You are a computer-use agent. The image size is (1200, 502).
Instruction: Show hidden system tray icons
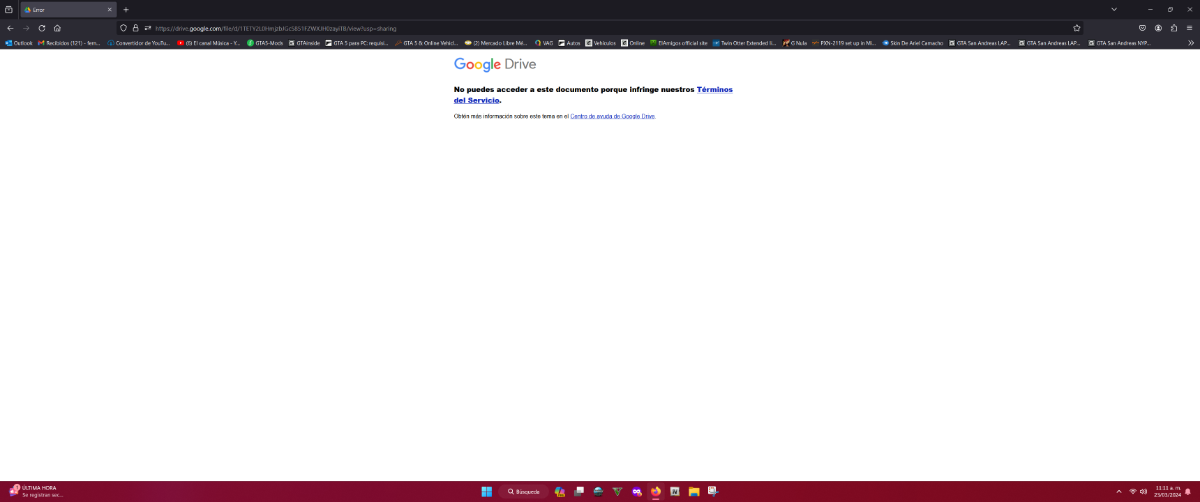point(1119,492)
